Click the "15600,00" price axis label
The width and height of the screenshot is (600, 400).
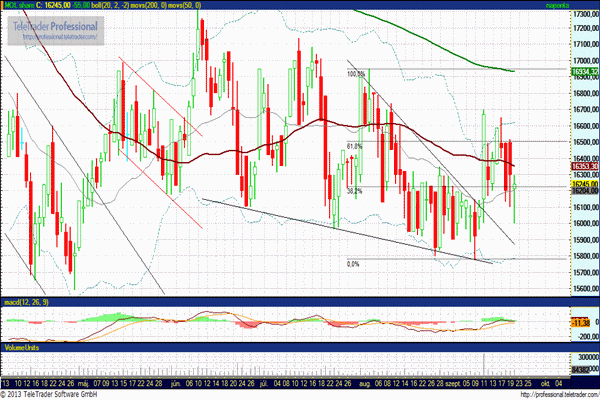coord(586,288)
